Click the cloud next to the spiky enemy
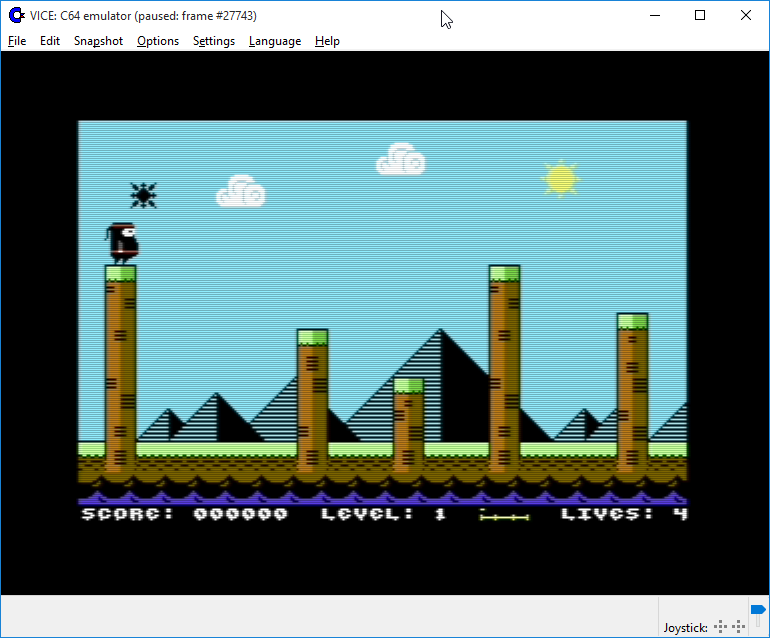Screen dimensions: 770x638 (x=241, y=191)
